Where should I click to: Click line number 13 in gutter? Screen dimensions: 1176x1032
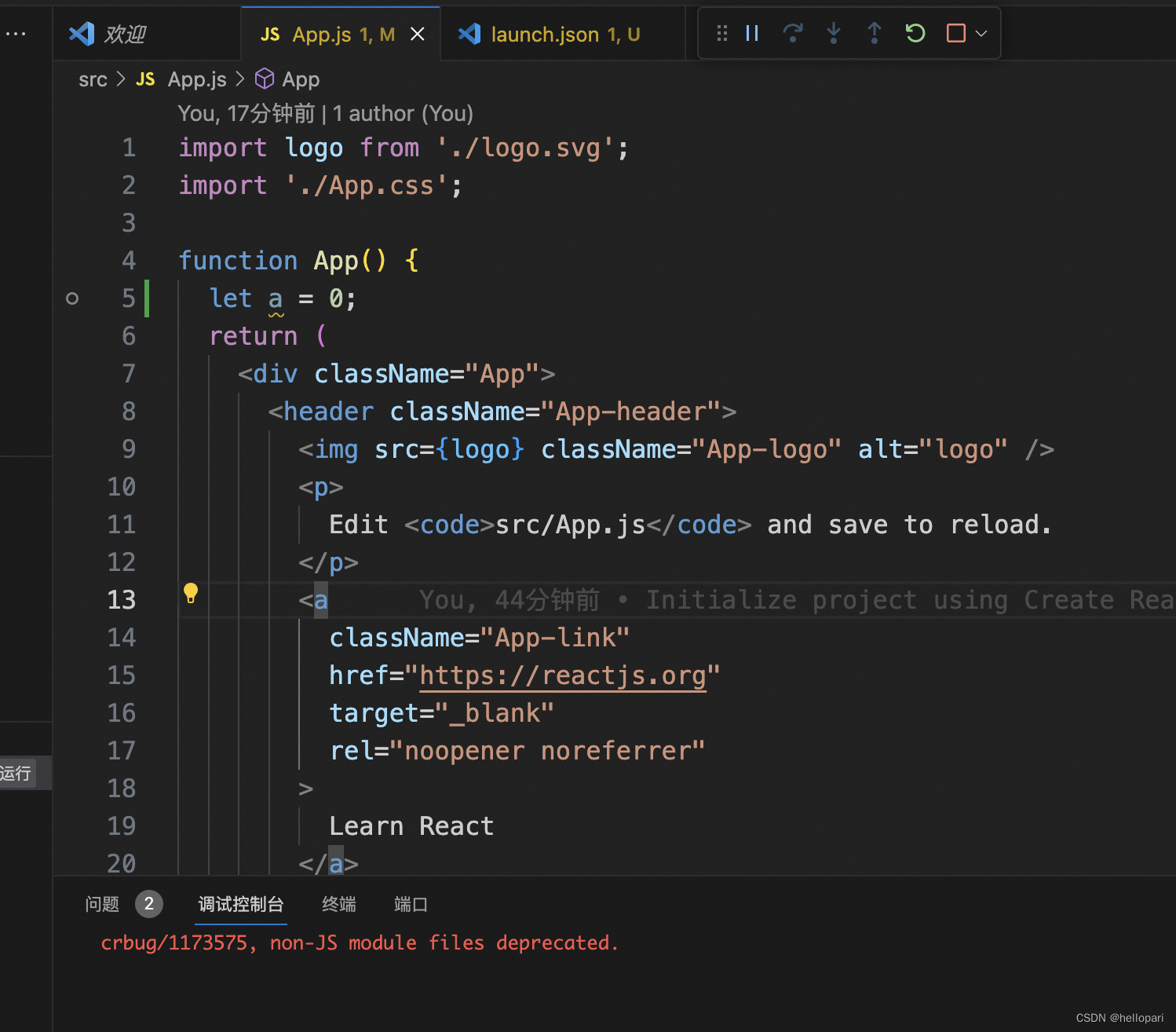click(122, 600)
